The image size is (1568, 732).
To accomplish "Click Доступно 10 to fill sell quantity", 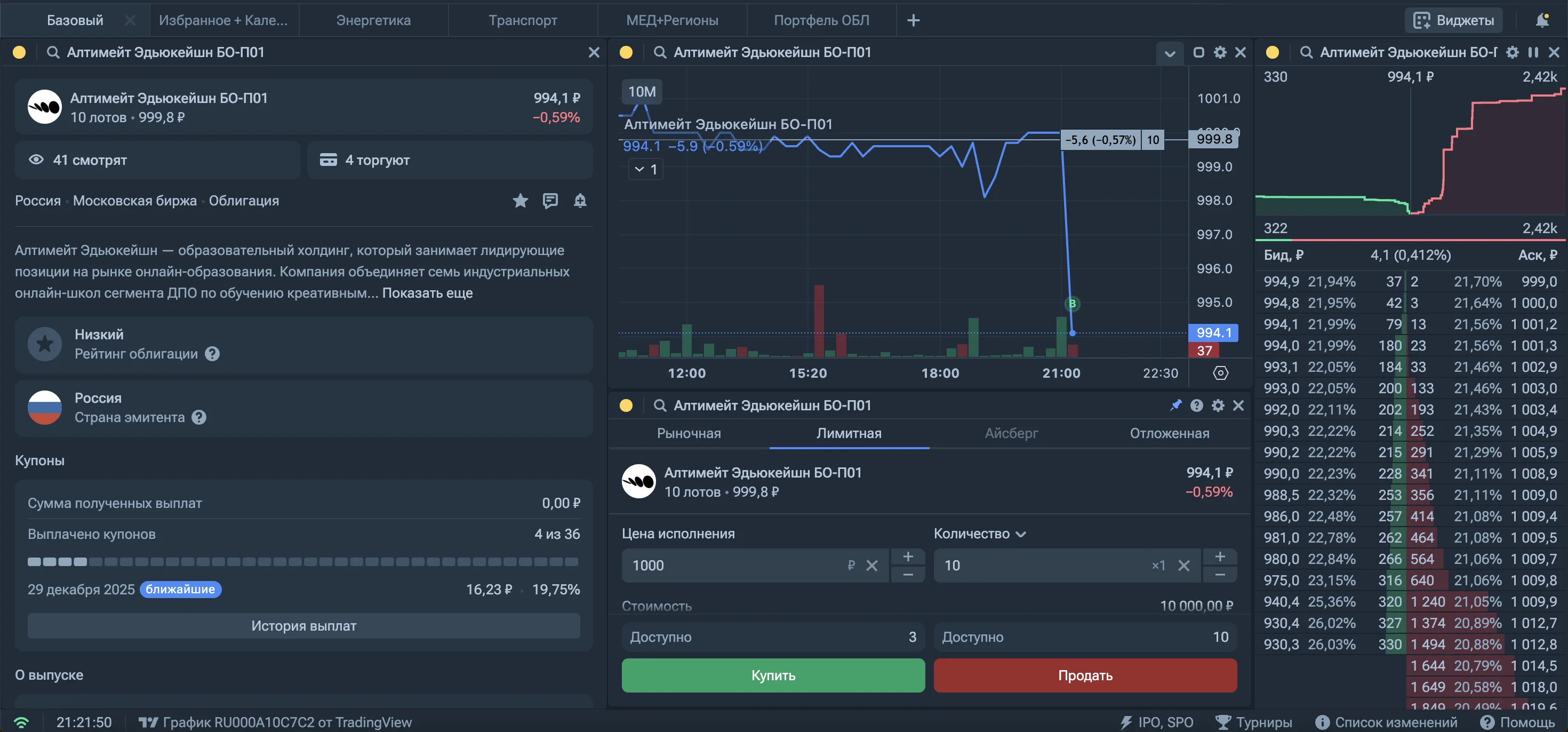I will click(1085, 637).
